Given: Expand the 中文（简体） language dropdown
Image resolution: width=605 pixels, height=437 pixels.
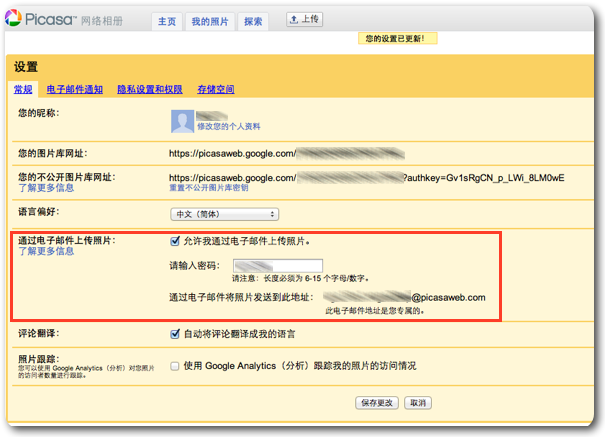Looking at the screenshot, I should [x=224, y=213].
